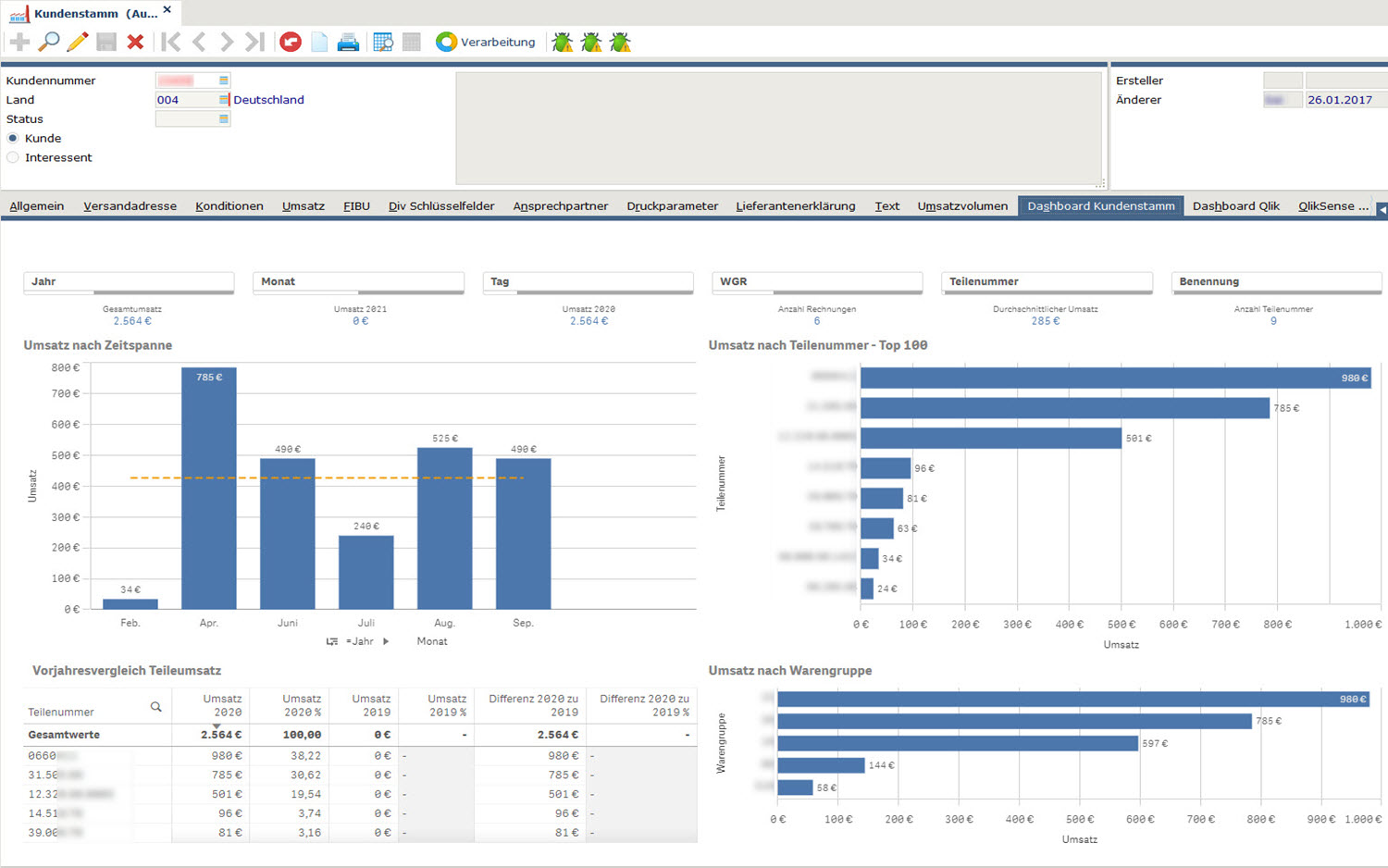The image size is (1388, 868).
Task: Click the yellow pencil edit icon
Action: point(78,42)
